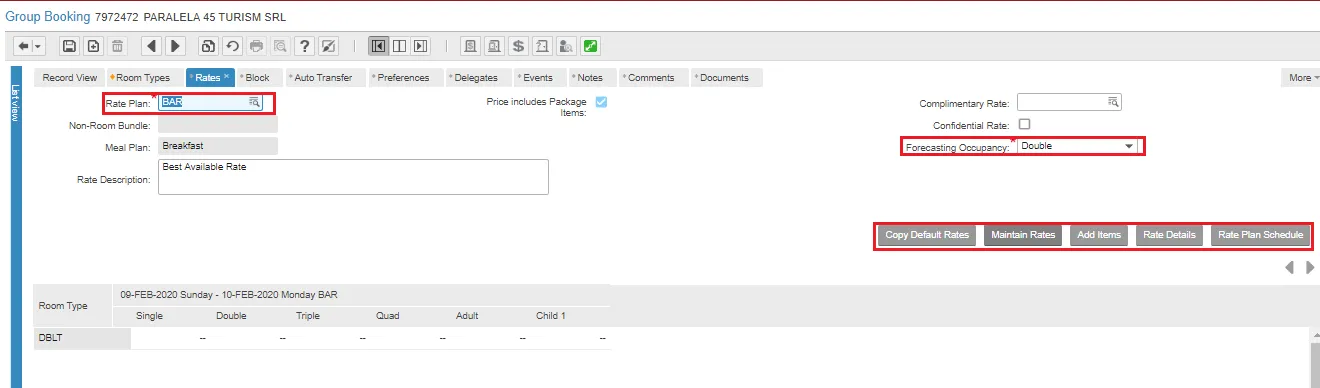Switch to the Record View tab
Image resolution: width=1320 pixels, height=388 pixels.
(69, 77)
